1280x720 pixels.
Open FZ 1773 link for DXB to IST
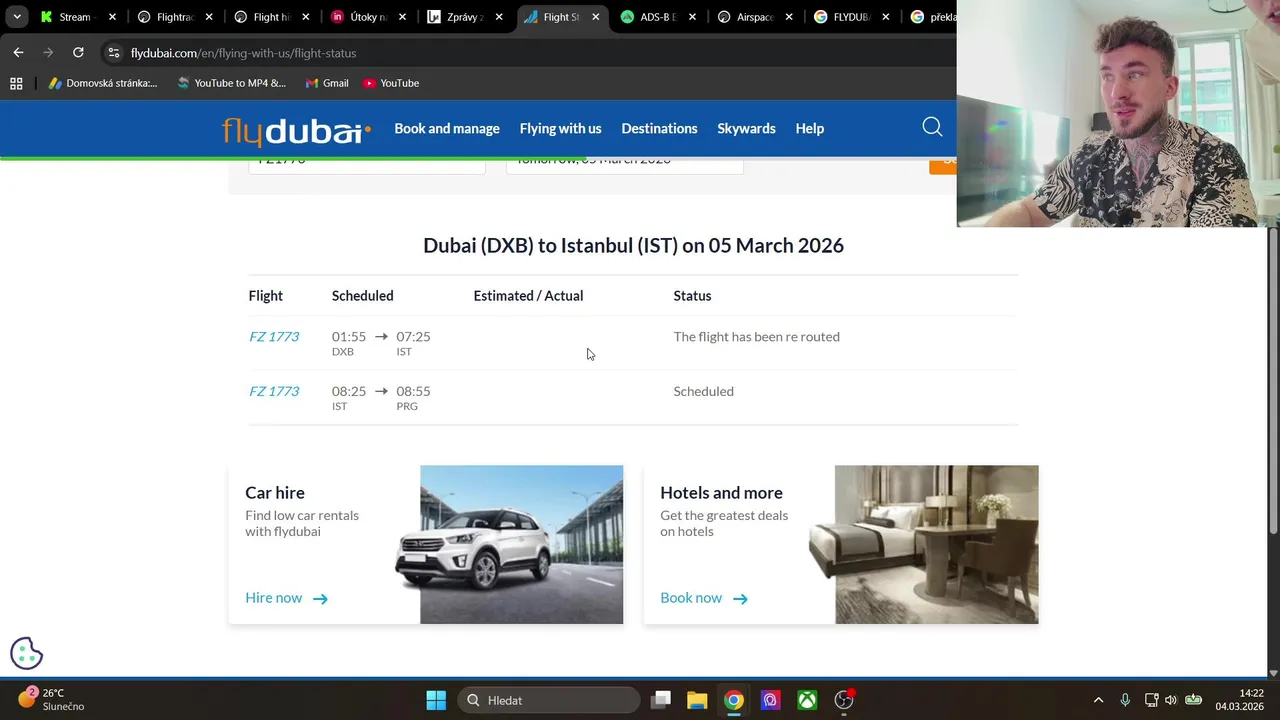[x=274, y=336]
